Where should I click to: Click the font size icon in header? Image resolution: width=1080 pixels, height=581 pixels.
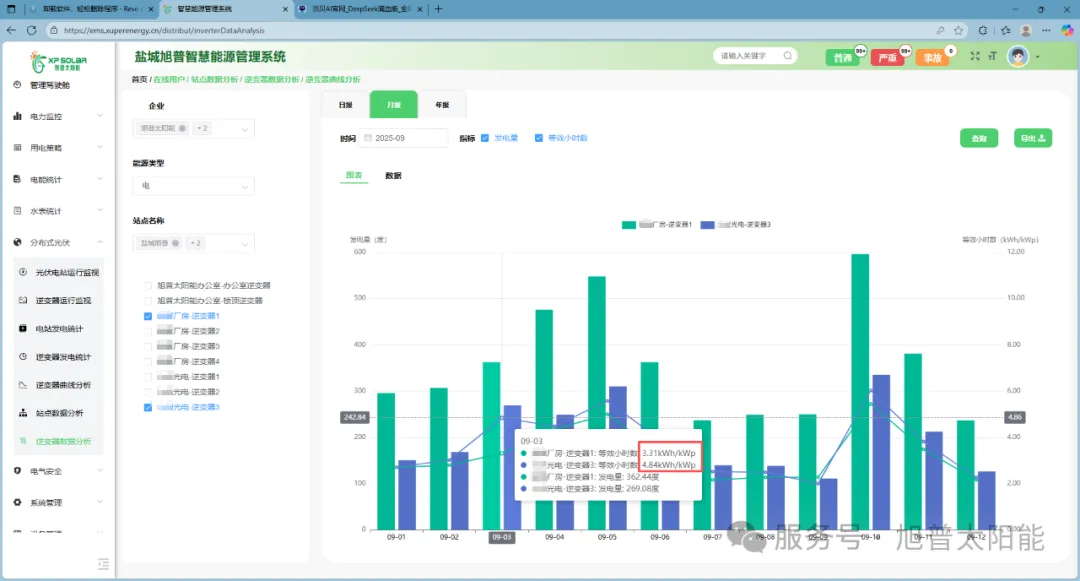click(992, 57)
